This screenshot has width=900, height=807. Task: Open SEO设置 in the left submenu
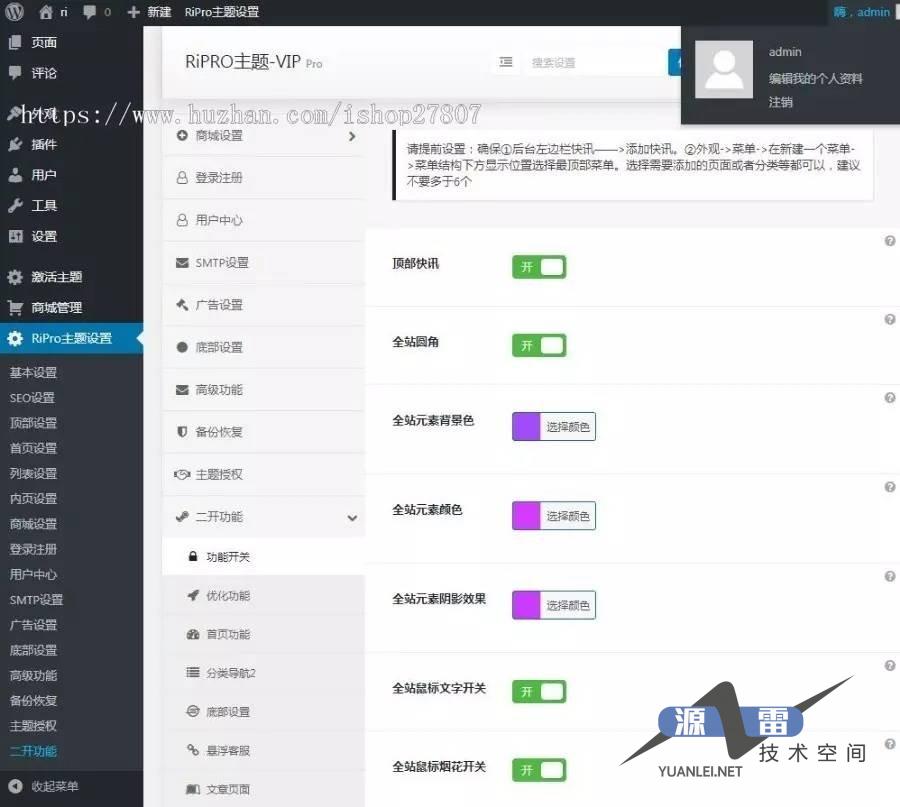(x=32, y=398)
